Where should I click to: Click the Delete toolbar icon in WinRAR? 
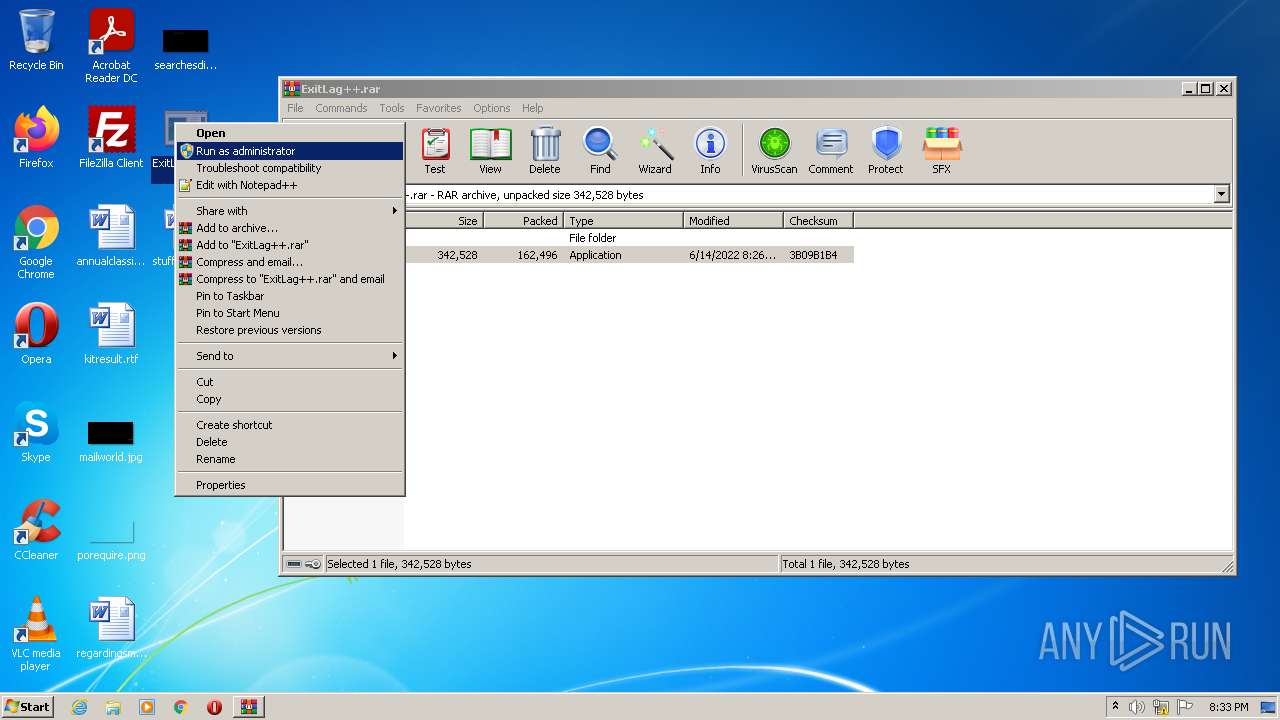coord(545,151)
